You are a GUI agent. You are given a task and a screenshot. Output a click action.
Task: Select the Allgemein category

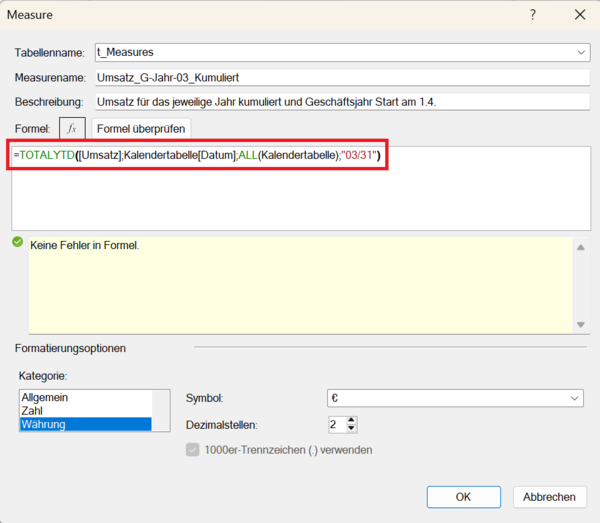[46, 397]
